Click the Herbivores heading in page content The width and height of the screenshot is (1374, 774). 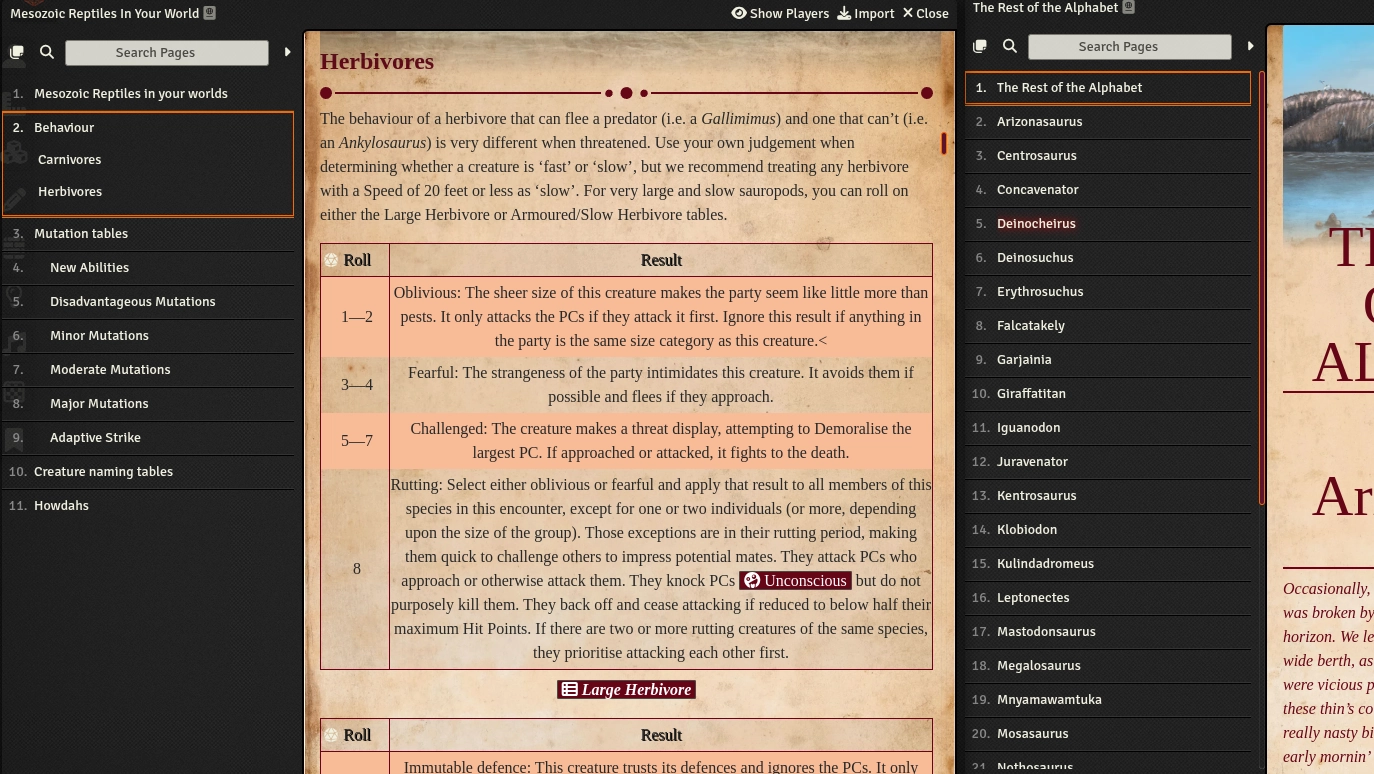(x=377, y=61)
